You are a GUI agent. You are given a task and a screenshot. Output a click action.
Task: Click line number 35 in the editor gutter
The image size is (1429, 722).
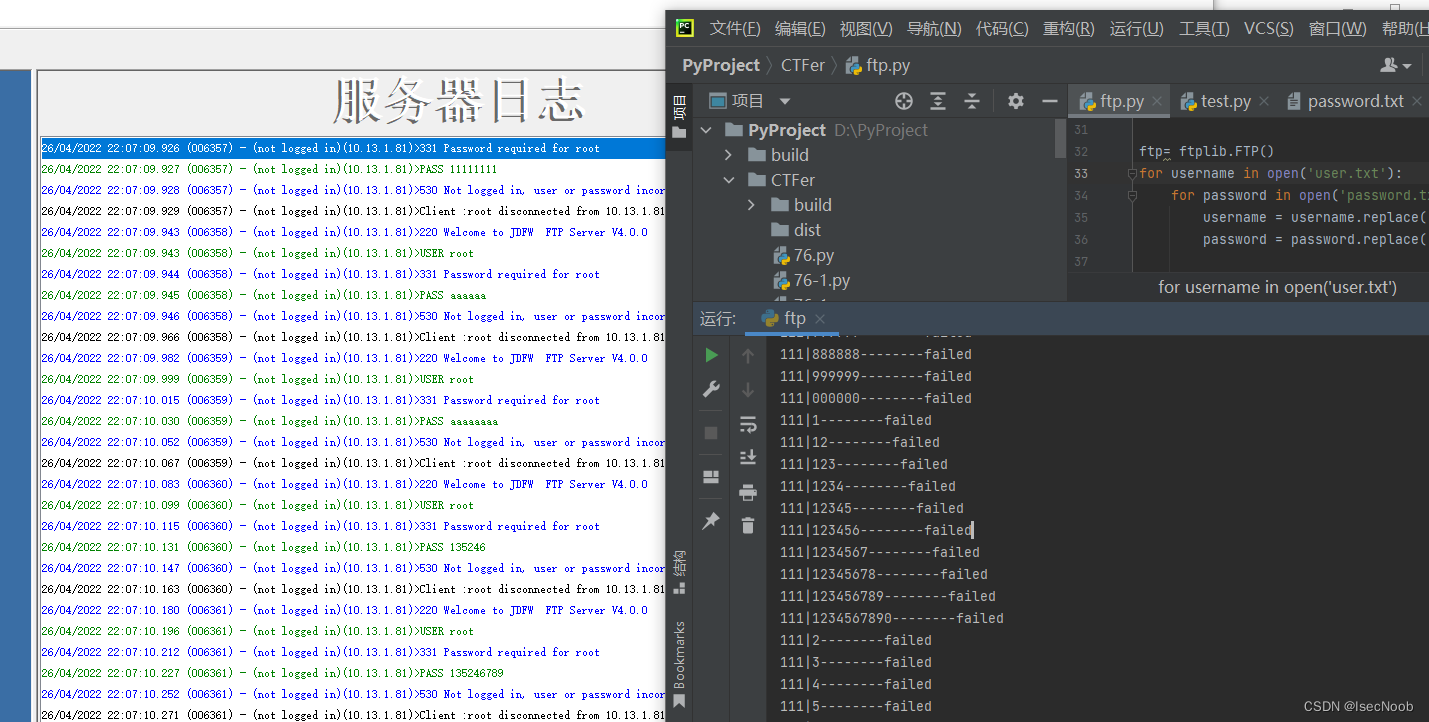1080,217
